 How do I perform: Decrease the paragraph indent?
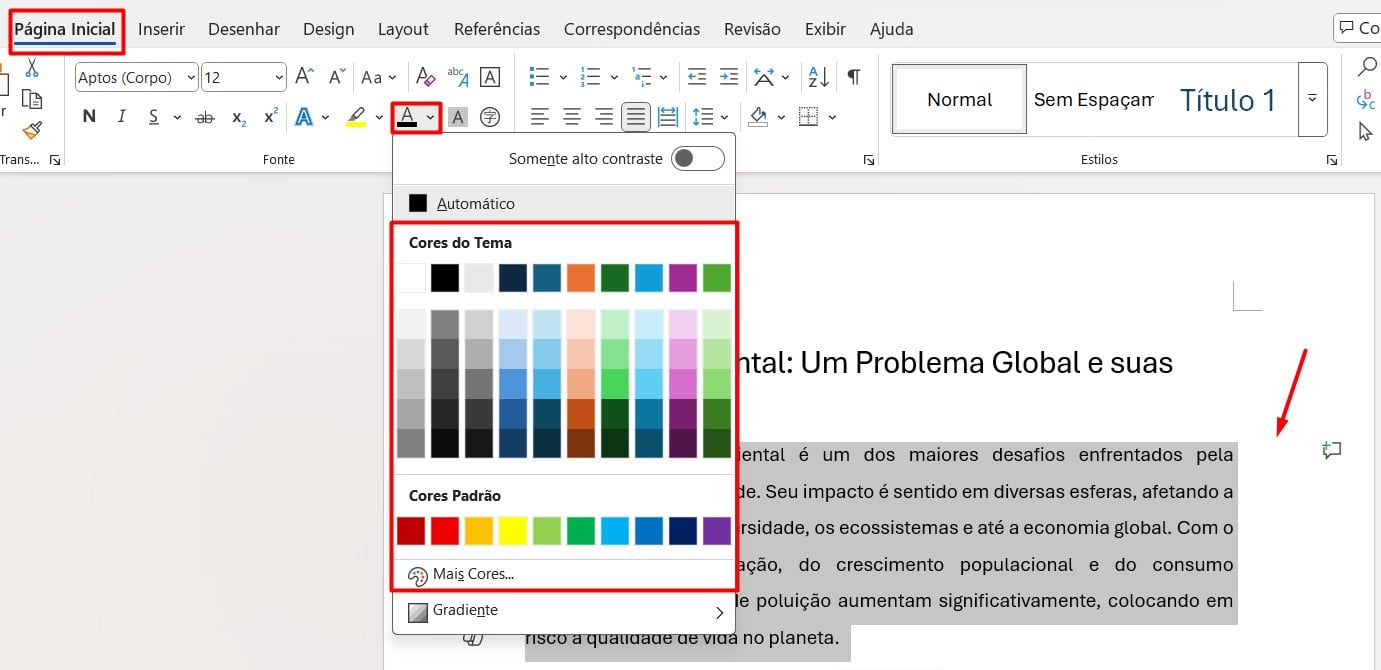tap(697, 76)
